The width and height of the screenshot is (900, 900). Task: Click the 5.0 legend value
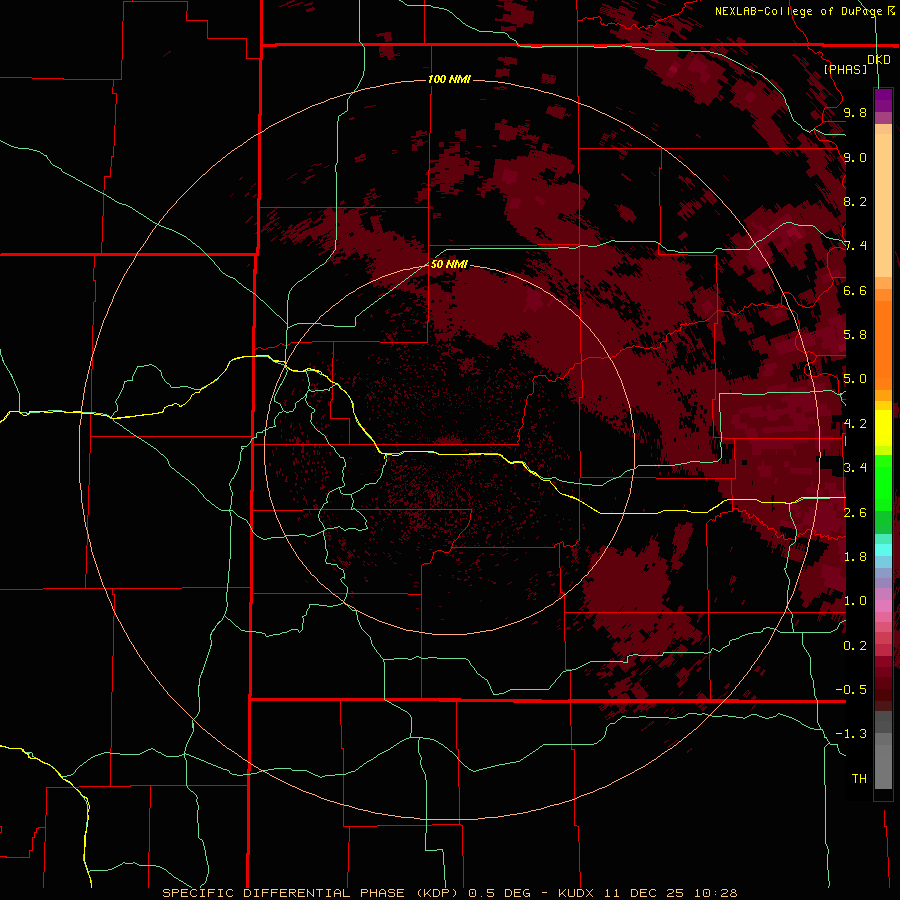855,379
